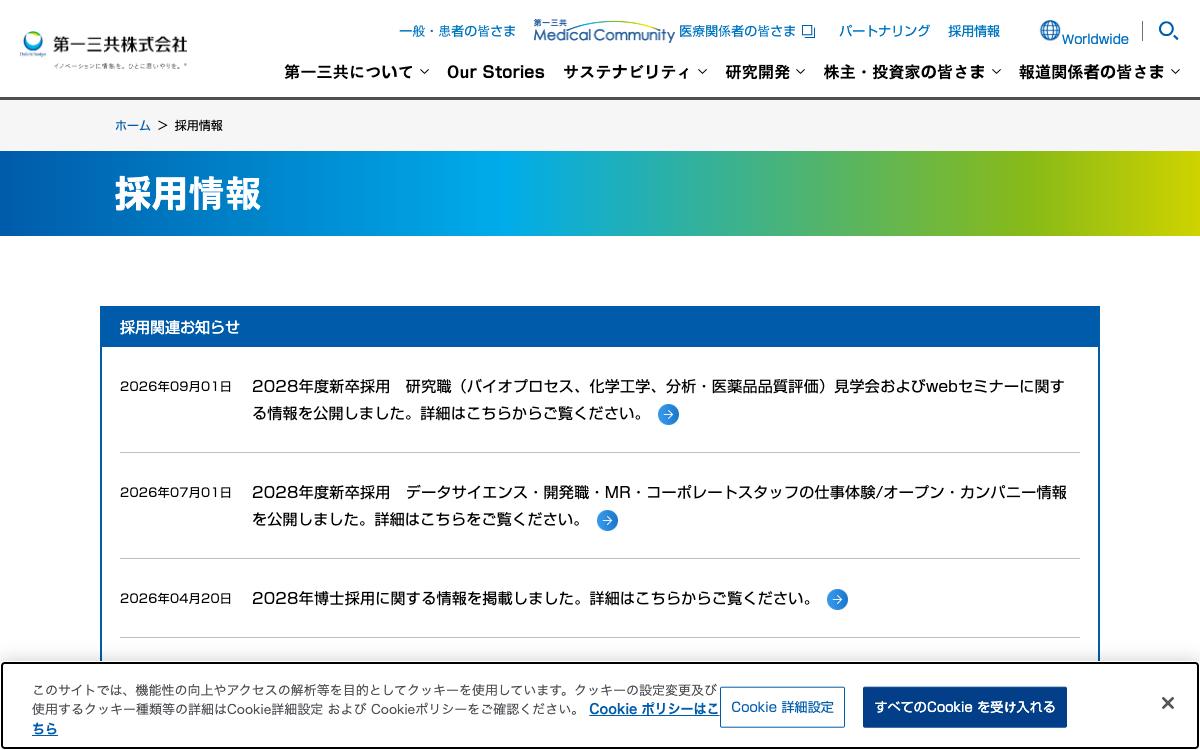The image size is (1200, 750).
Task: Open 医療関係者の皆さま link
Action: 738,31
